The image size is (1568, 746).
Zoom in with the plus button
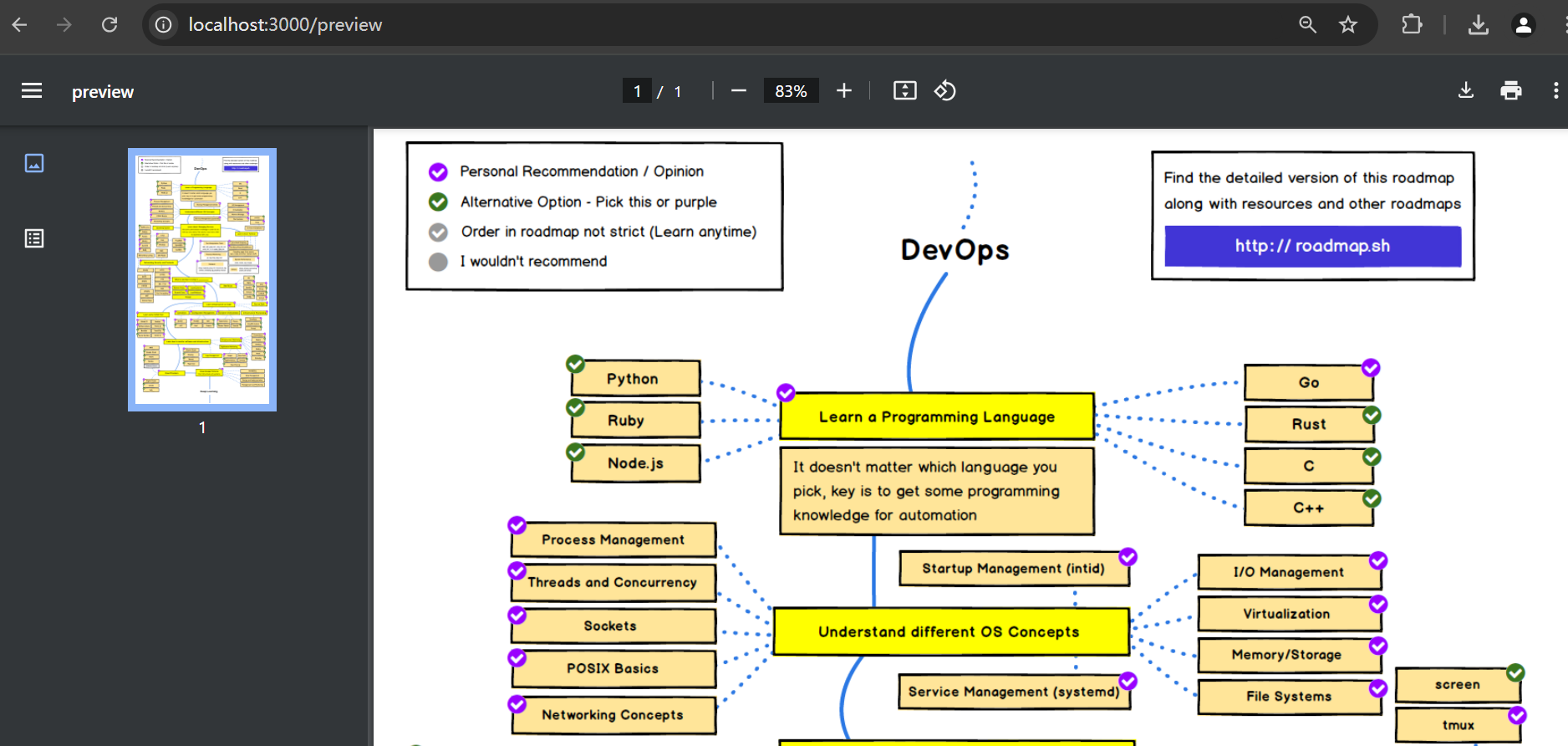tap(844, 91)
